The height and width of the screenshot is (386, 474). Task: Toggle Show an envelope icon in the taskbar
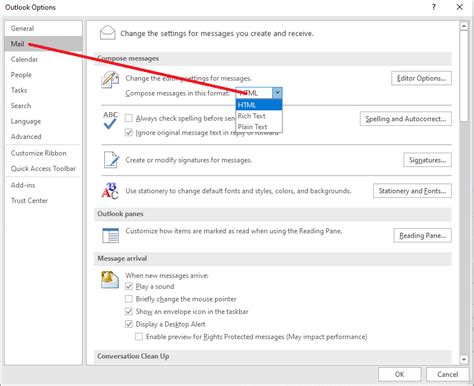point(129,311)
